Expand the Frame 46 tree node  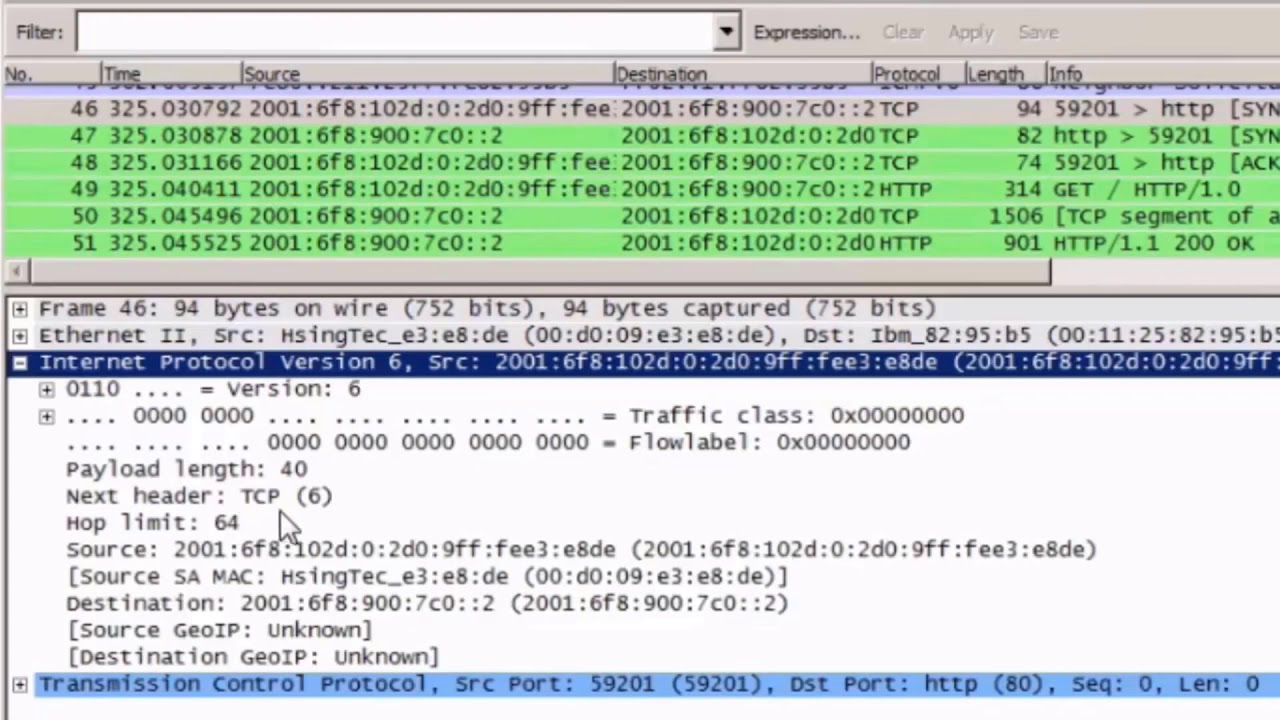pyautogui.click(x=19, y=309)
